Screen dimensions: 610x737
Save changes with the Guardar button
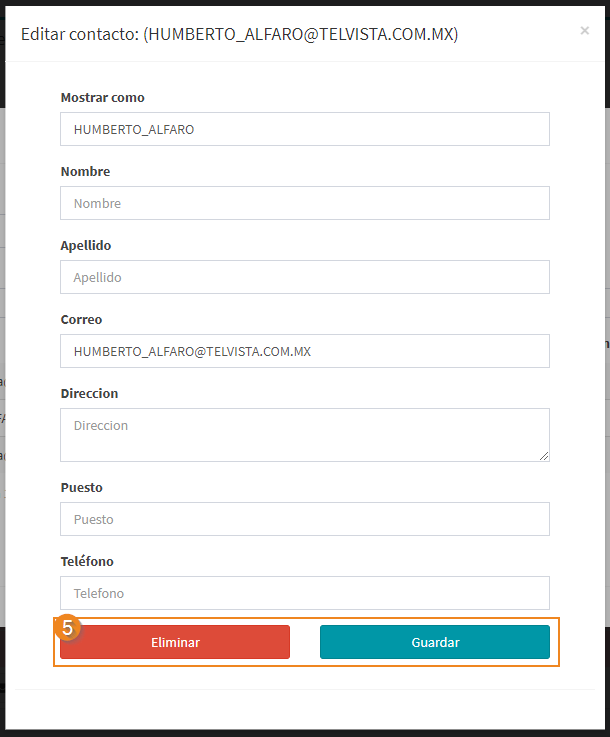(x=435, y=642)
